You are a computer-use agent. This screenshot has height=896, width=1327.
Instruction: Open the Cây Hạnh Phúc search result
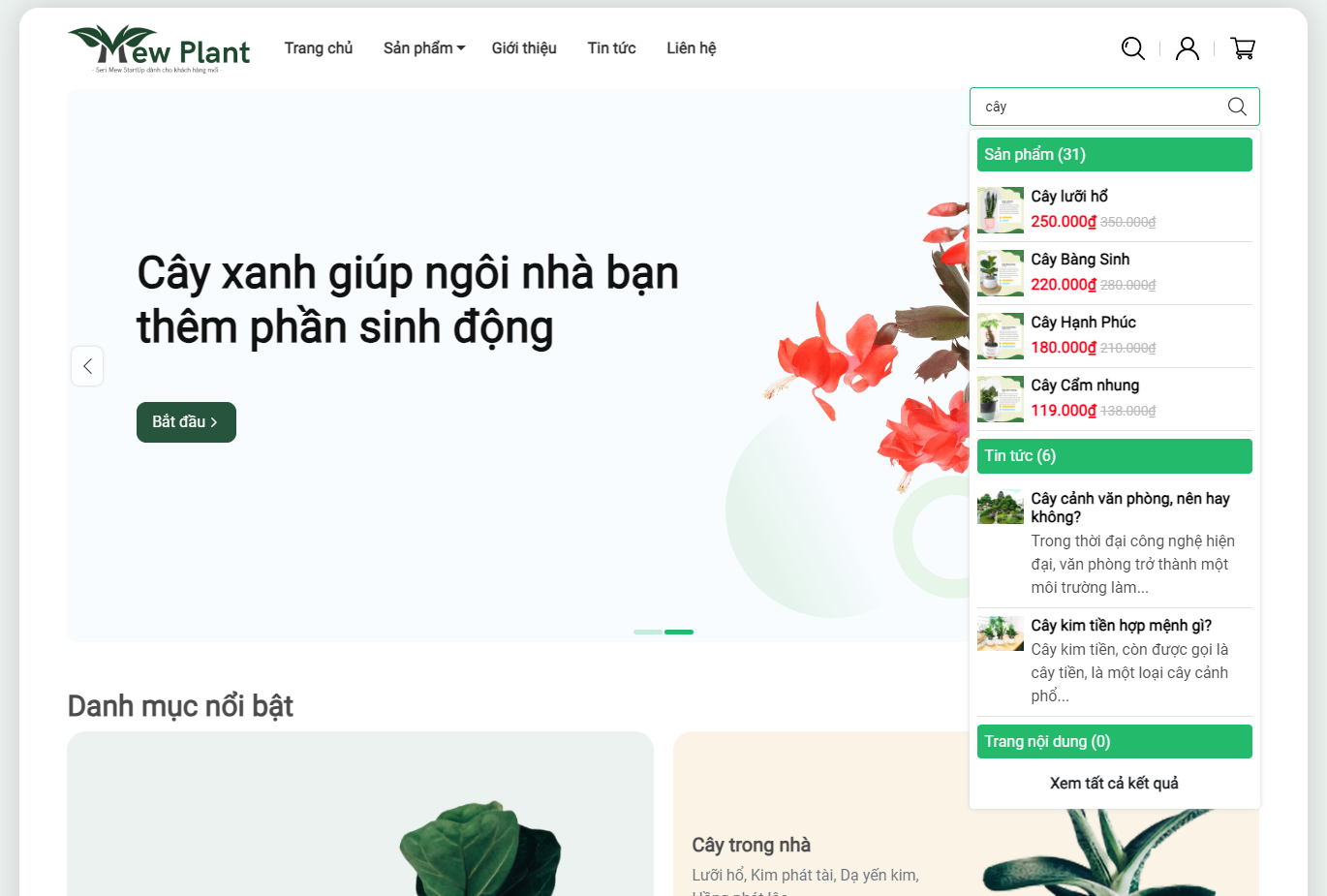coord(1083,323)
